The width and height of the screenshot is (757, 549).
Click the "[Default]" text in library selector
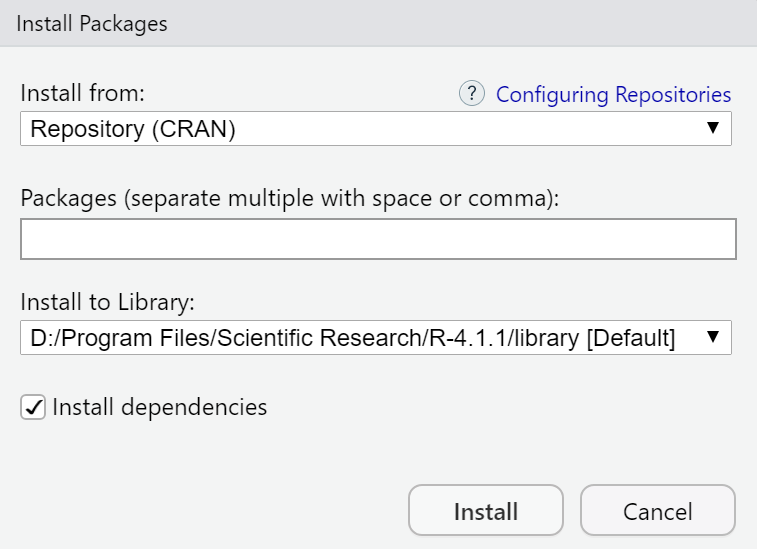(x=630, y=339)
